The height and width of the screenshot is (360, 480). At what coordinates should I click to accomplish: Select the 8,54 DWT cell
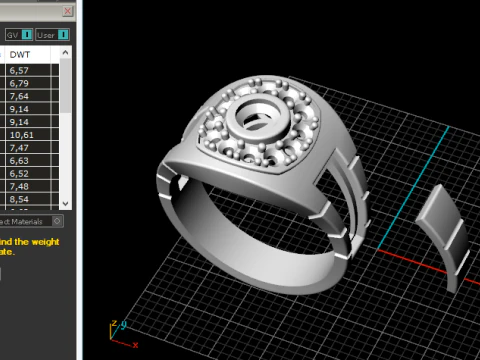[28, 199]
